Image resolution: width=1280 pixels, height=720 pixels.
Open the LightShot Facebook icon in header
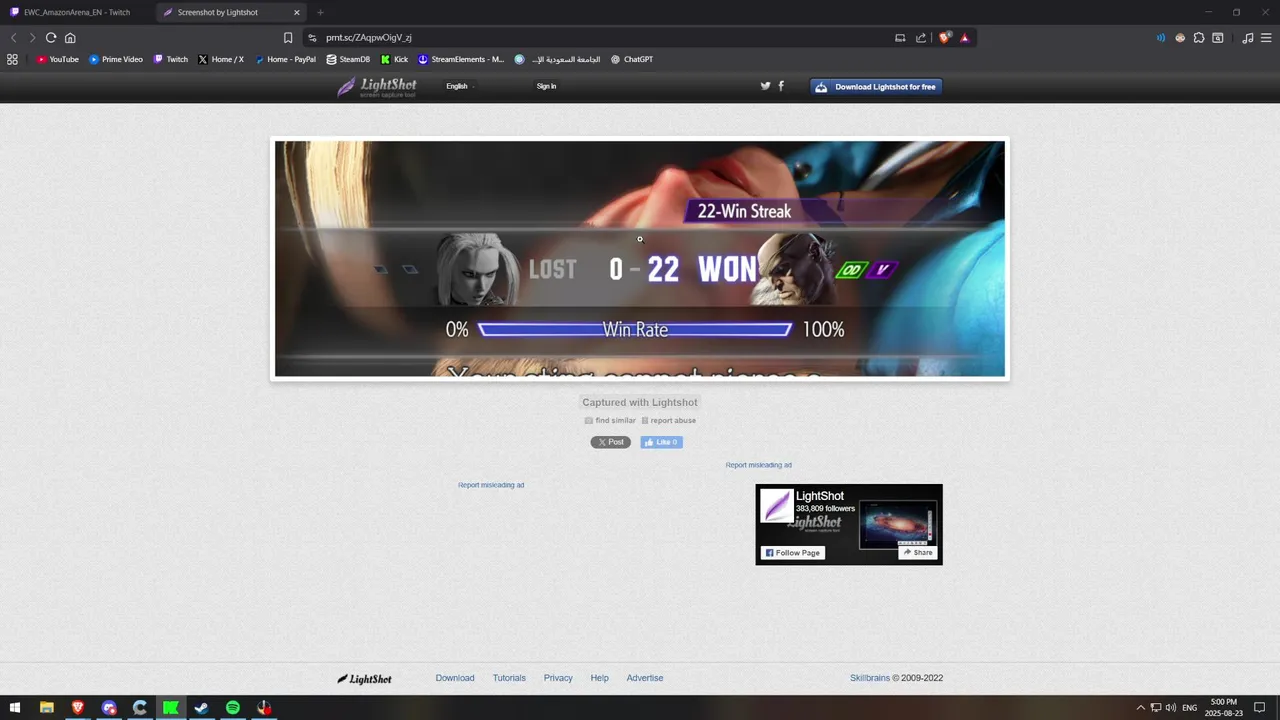781,86
